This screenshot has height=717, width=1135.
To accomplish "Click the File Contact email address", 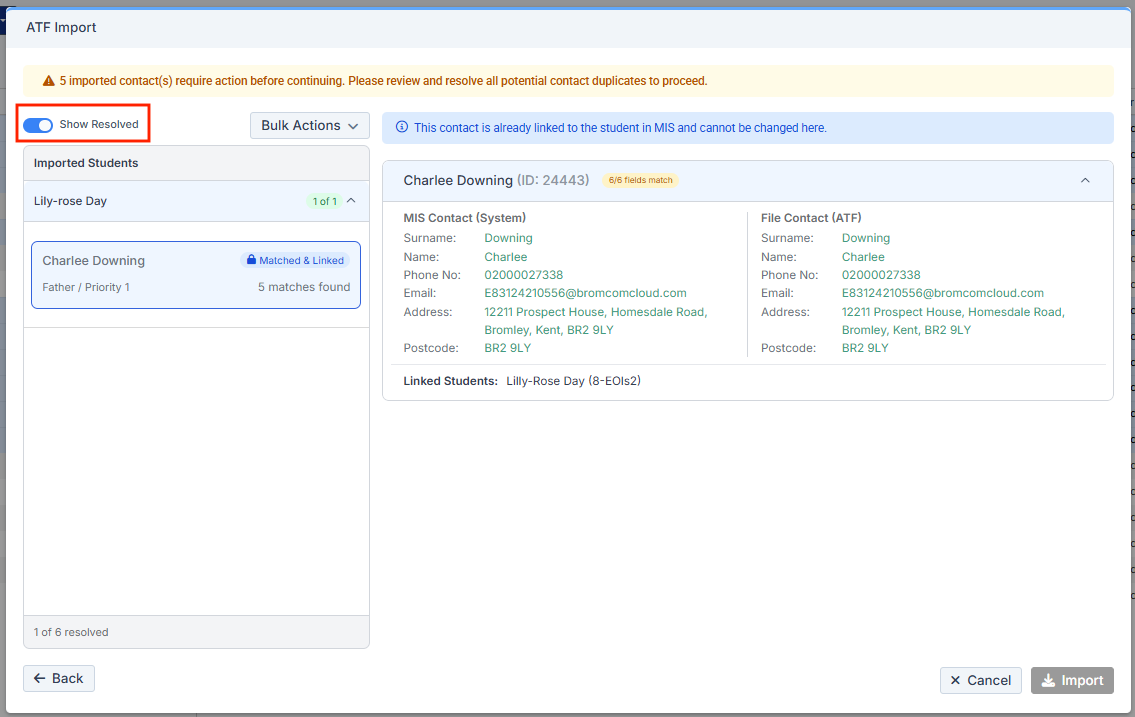I will click(x=942, y=293).
